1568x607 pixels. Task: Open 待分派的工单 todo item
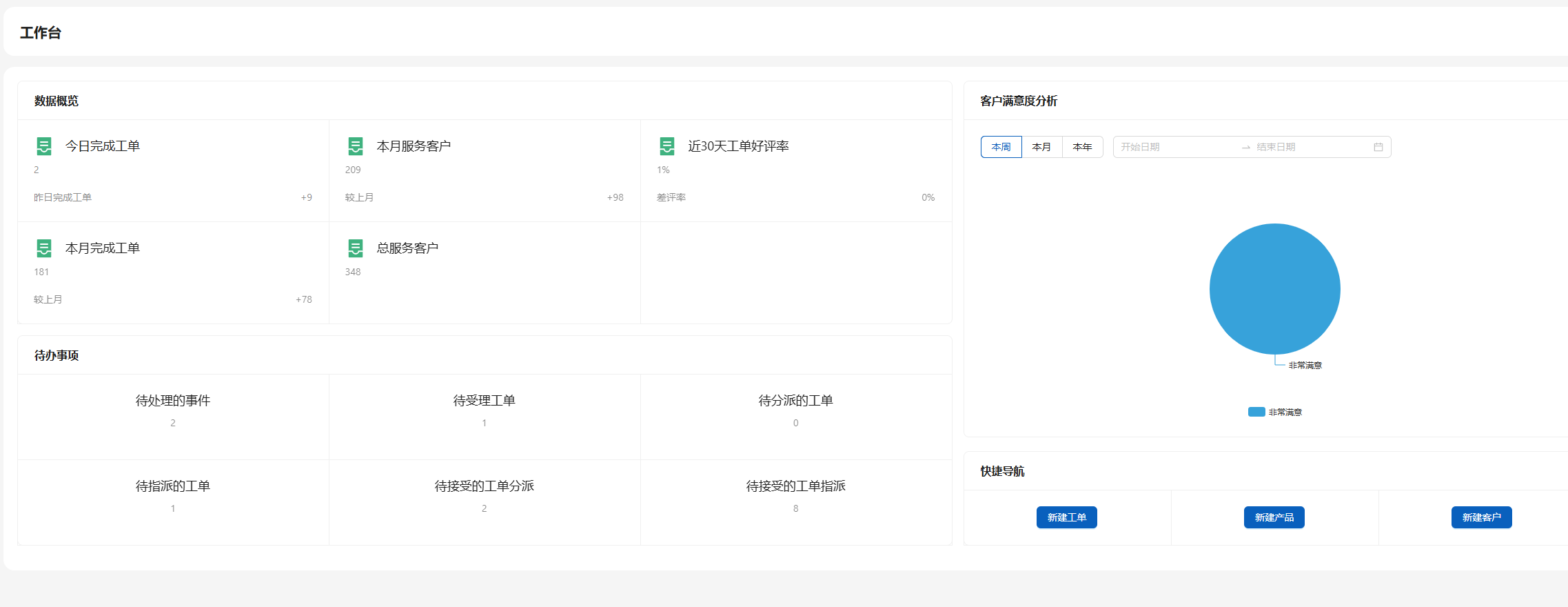pyautogui.click(x=796, y=417)
